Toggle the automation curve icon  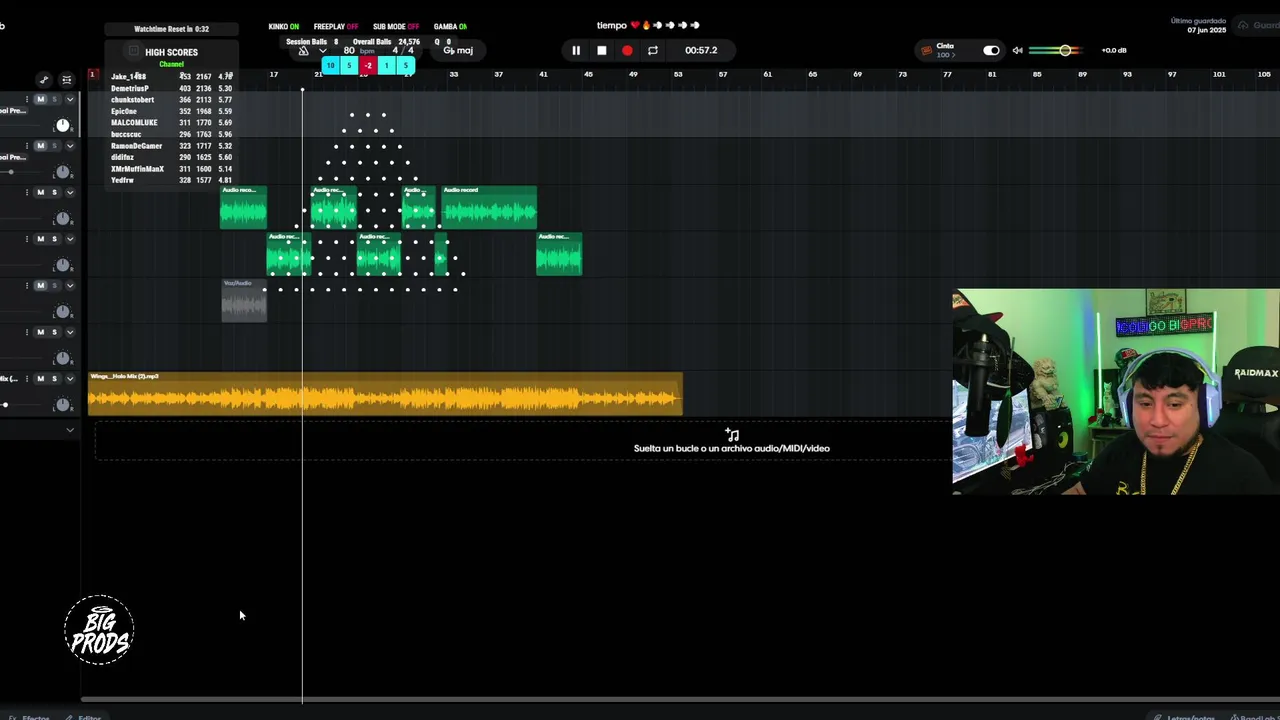click(x=43, y=80)
